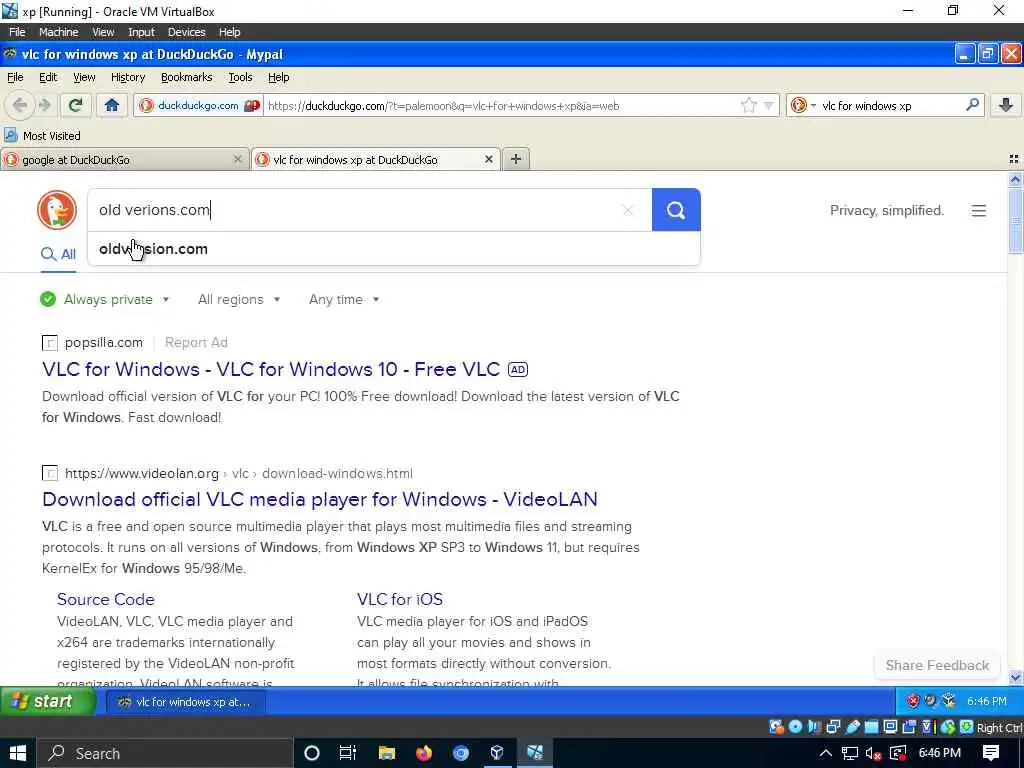Expand the All regions dropdown
Viewport: 1024px width, 768px height.
(x=239, y=299)
